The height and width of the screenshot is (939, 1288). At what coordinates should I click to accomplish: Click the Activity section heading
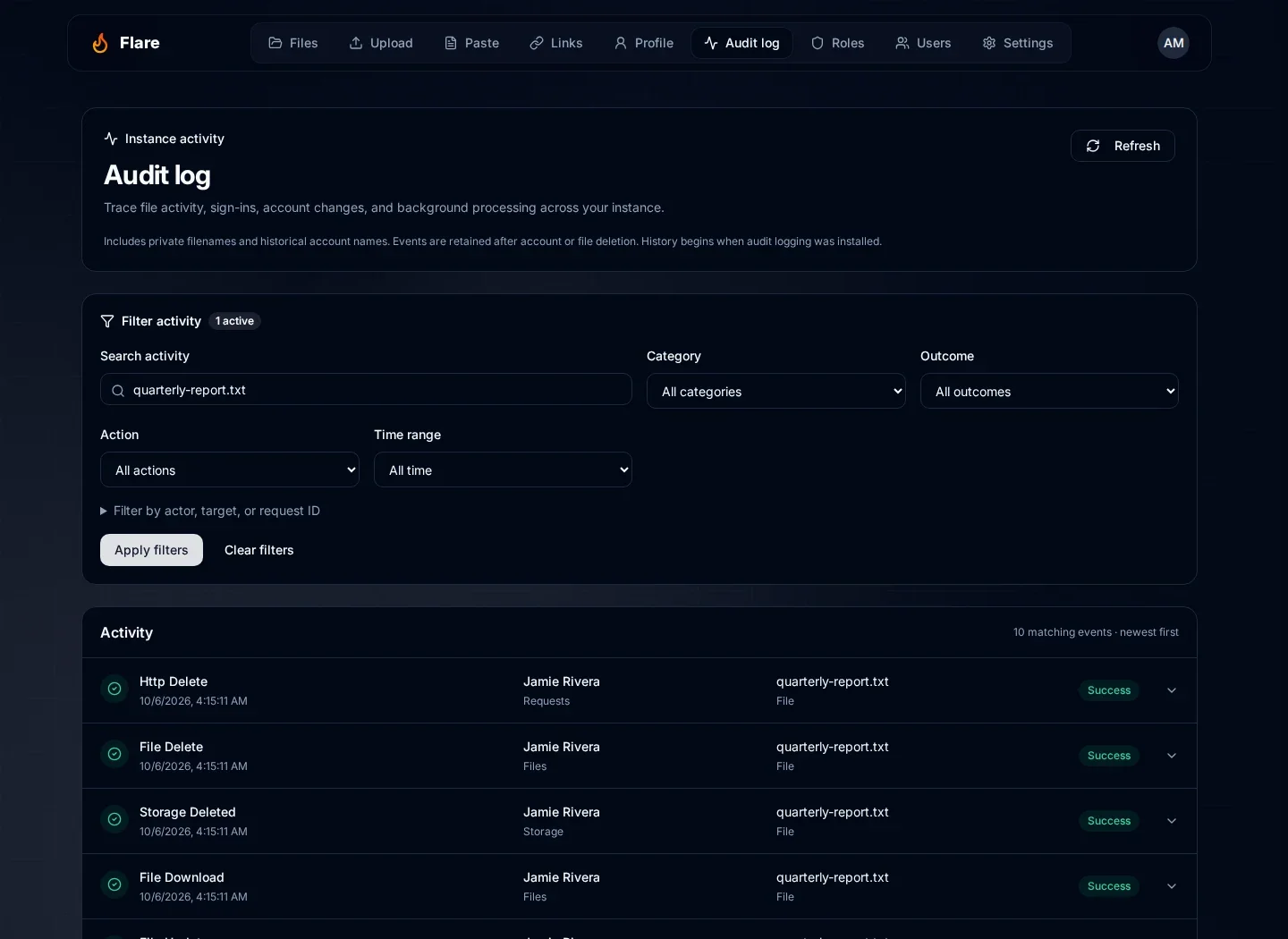click(126, 632)
